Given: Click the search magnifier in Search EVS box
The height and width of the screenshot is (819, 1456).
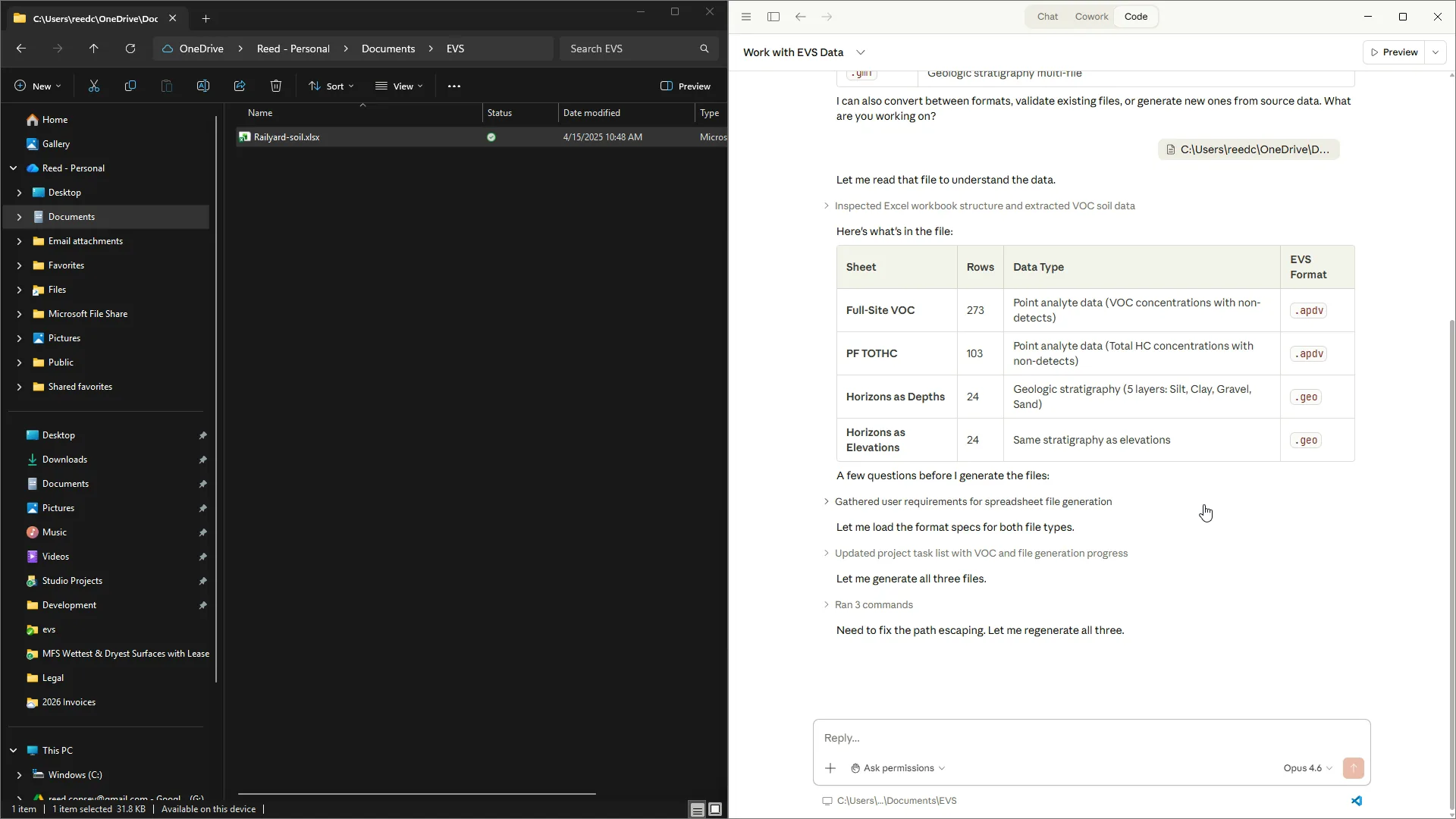Looking at the screenshot, I should pyautogui.click(x=704, y=49).
